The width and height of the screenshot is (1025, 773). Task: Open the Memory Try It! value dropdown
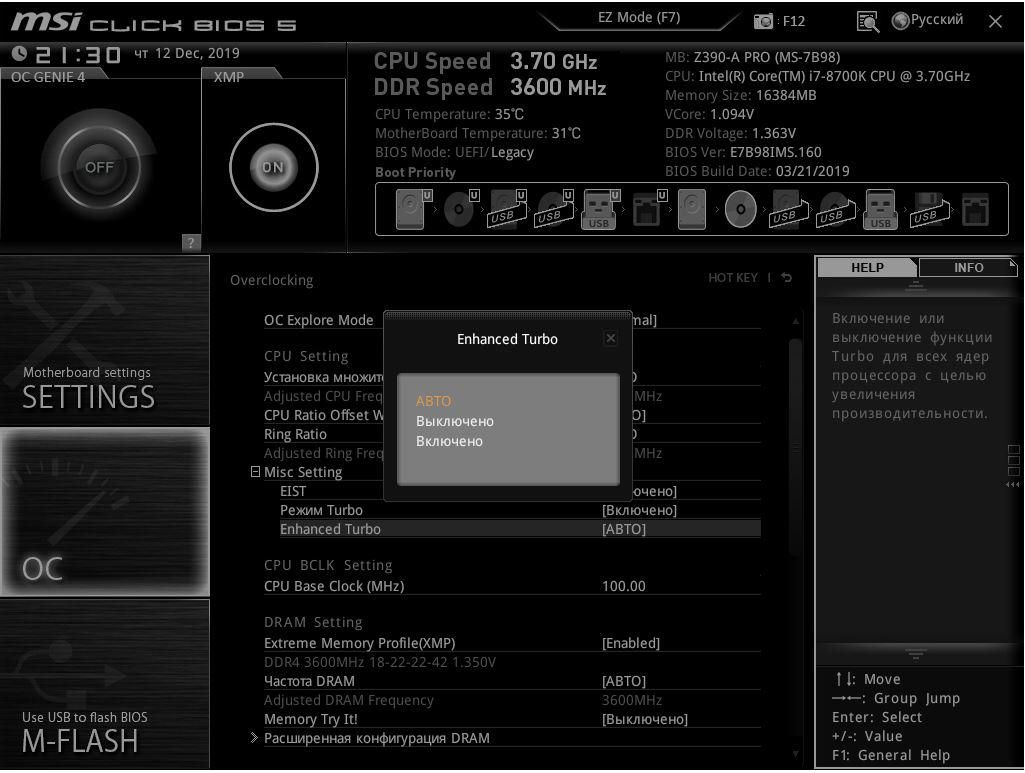(644, 719)
